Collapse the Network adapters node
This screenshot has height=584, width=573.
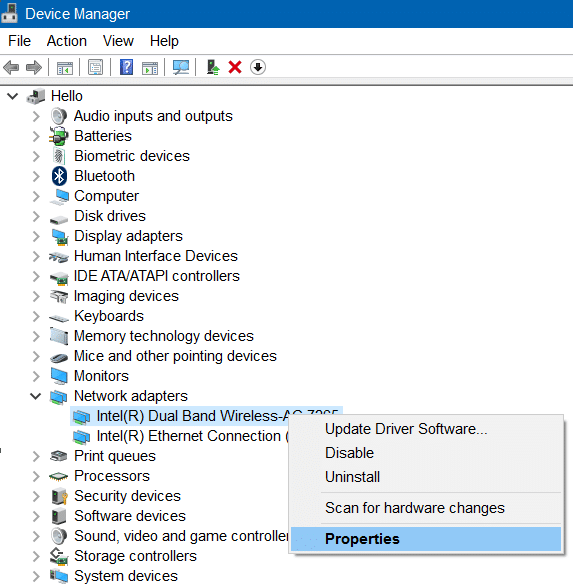point(35,396)
